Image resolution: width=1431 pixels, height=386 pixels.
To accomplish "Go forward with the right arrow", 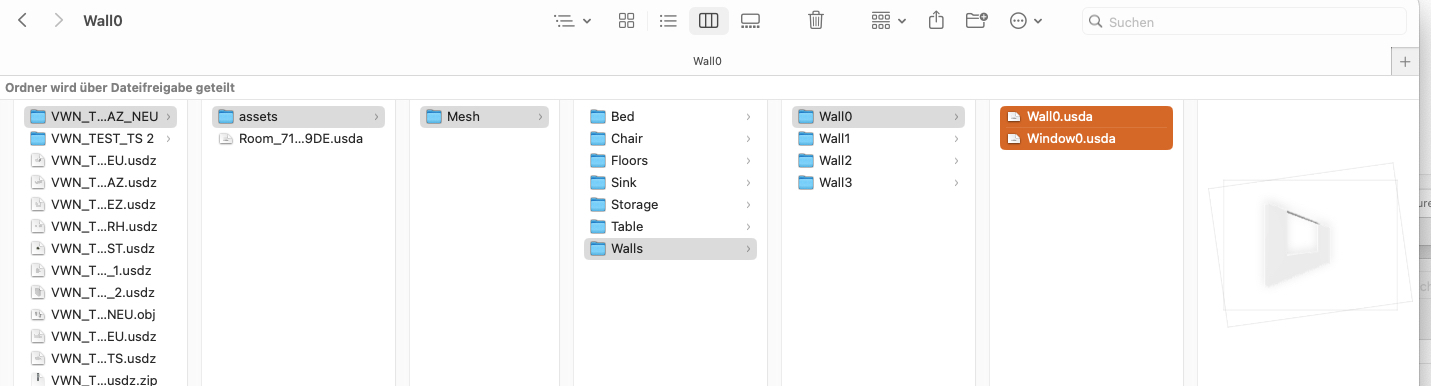I will point(59,20).
